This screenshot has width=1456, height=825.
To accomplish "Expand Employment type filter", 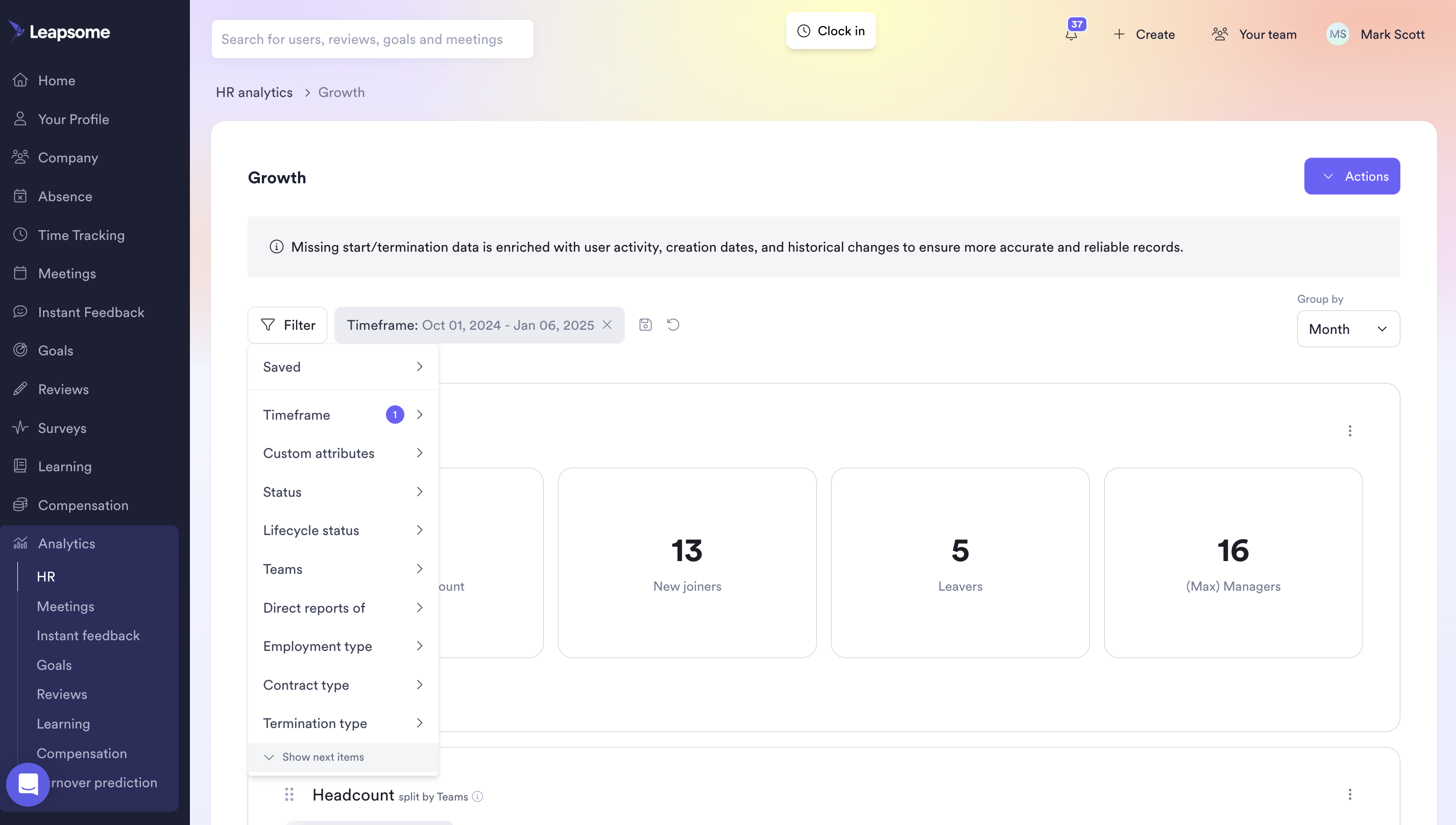I will tap(343, 646).
